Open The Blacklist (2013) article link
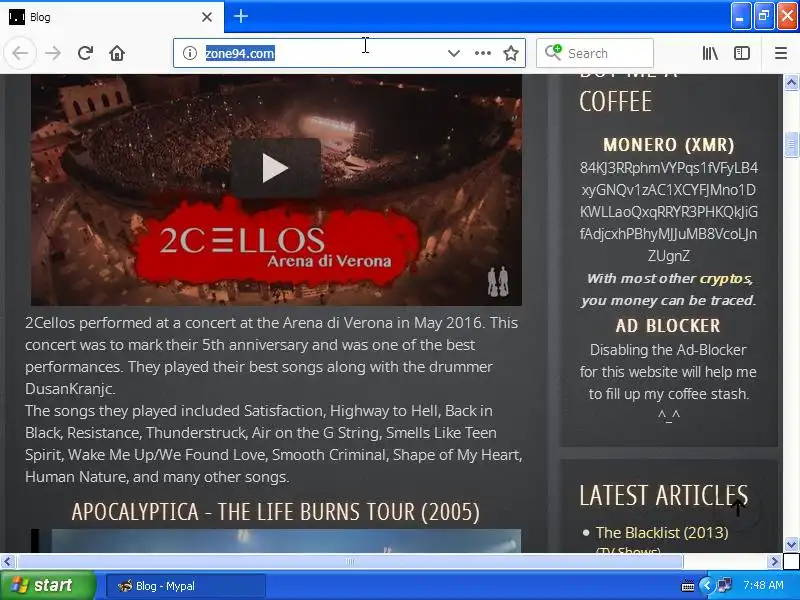The height and width of the screenshot is (600, 800). 662,533
